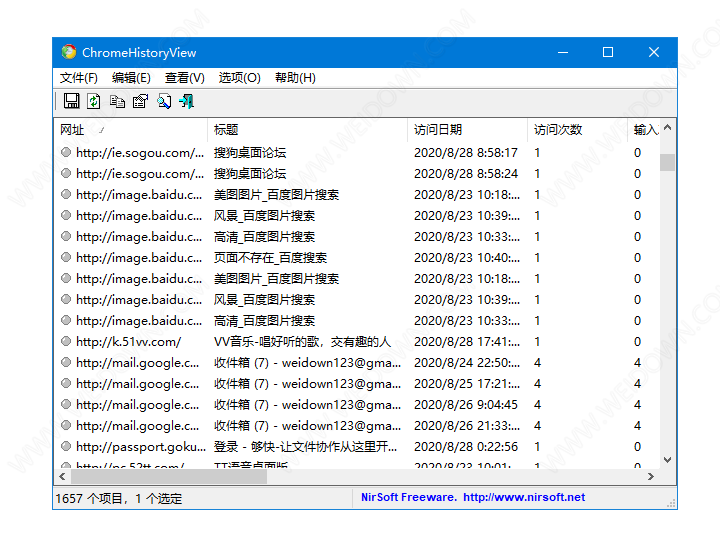The height and width of the screenshot is (540, 720).
Task: Sort by the 访问次数 column header
Action: click(x=577, y=130)
